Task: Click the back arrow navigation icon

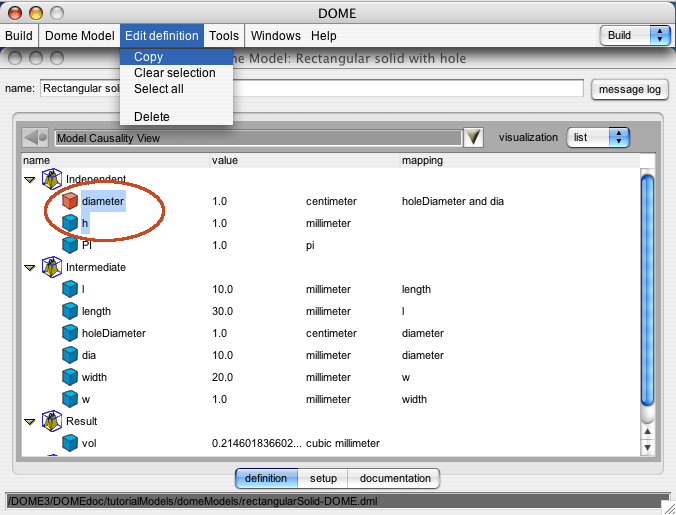Action: click(x=35, y=137)
